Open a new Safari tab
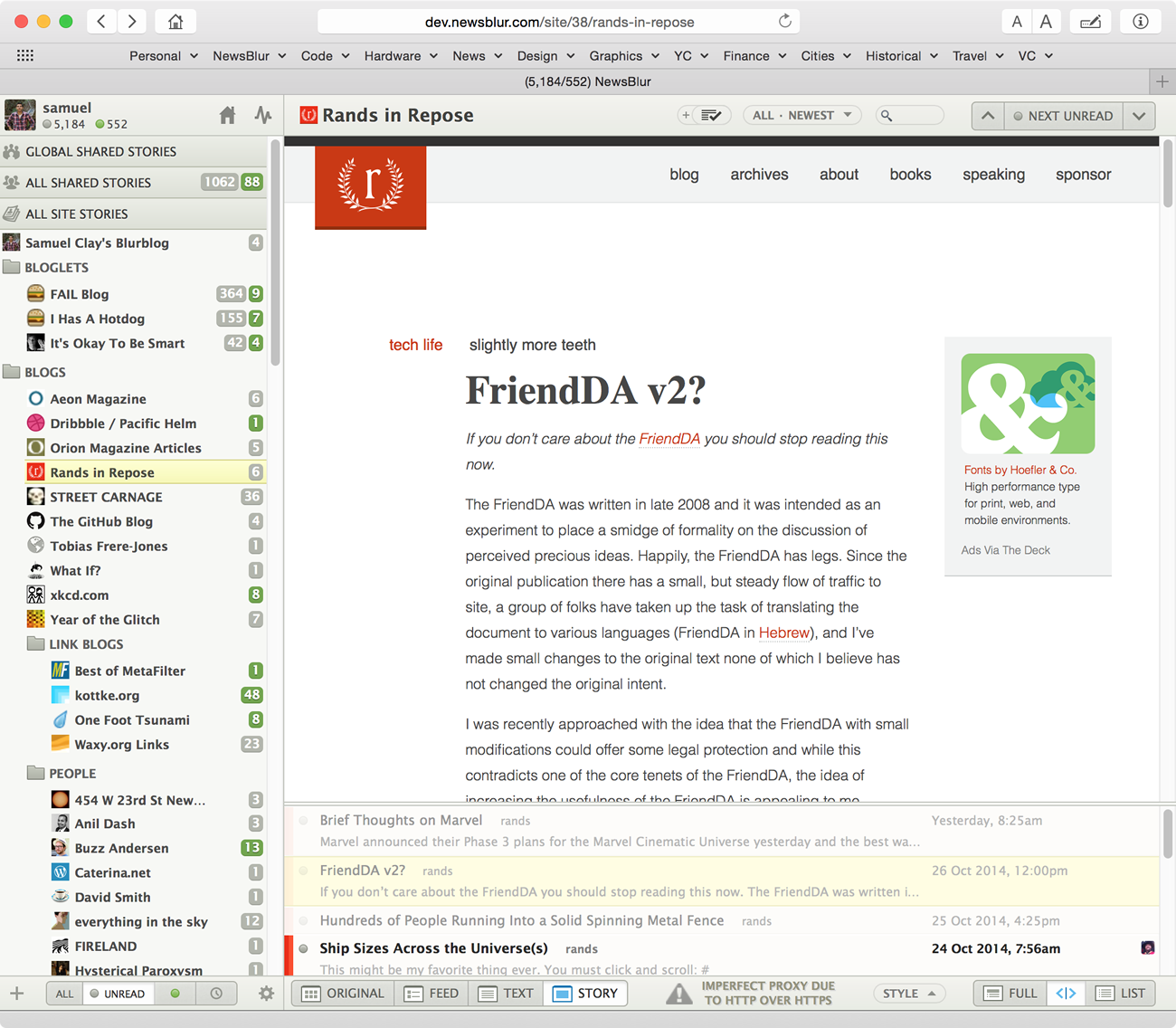Image resolution: width=1176 pixels, height=1028 pixels. pyautogui.click(x=1162, y=81)
